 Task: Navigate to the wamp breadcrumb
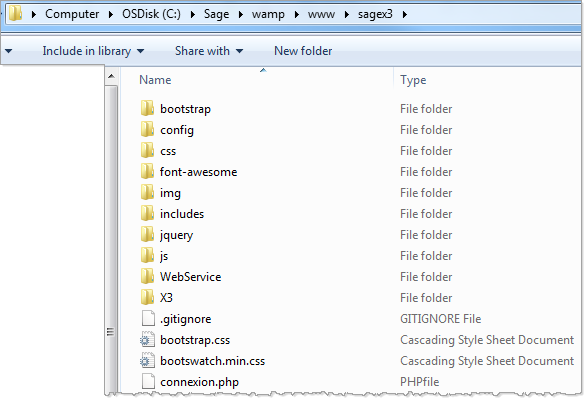[x=268, y=14]
